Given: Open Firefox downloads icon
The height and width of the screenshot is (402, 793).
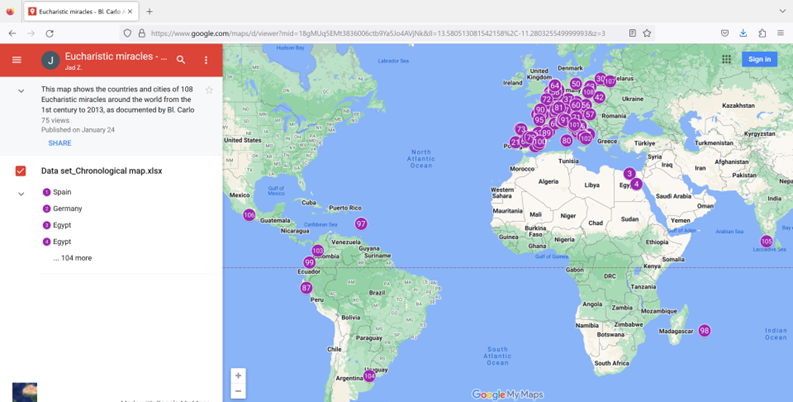Looking at the screenshot, I should [x=743, y=33].
